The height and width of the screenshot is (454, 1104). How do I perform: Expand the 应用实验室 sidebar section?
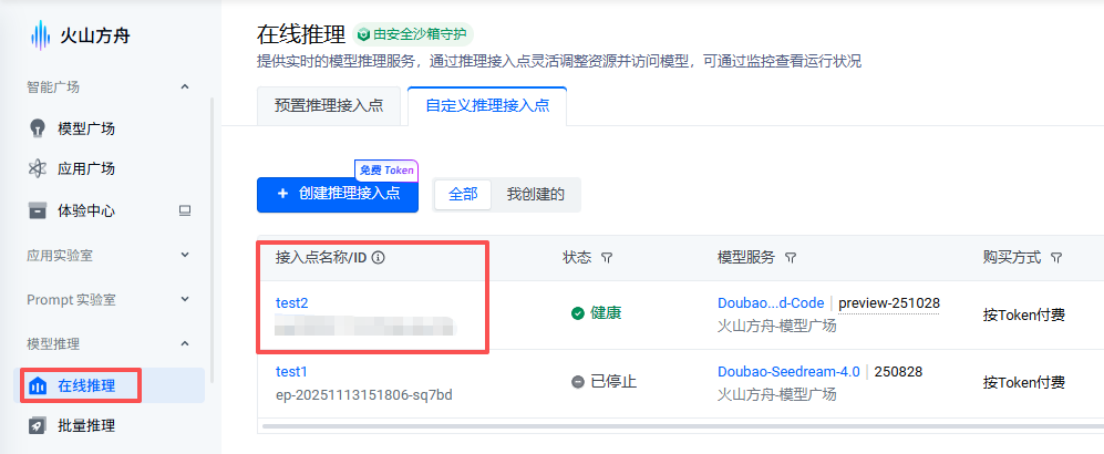click(184, 255)
